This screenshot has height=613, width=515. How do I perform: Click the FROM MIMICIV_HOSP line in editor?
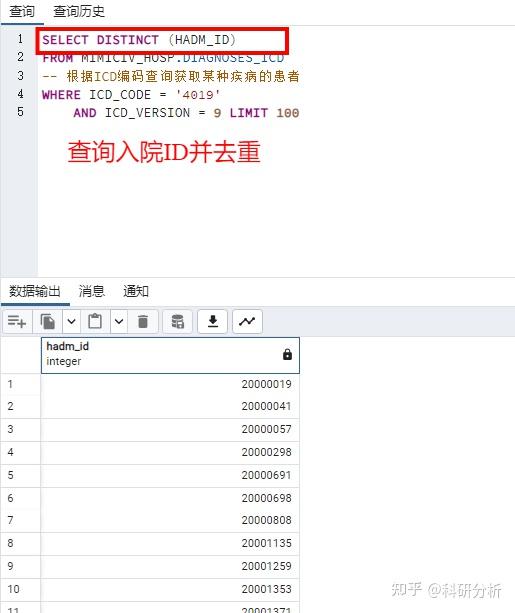pos(163,58)
